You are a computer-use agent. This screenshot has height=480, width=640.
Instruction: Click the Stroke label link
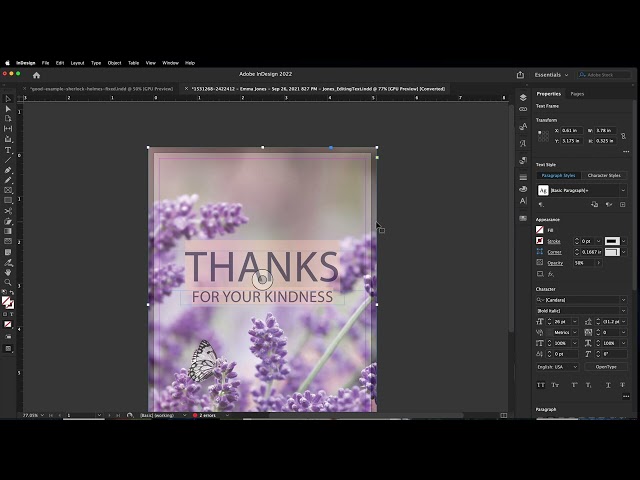(554, 241)
